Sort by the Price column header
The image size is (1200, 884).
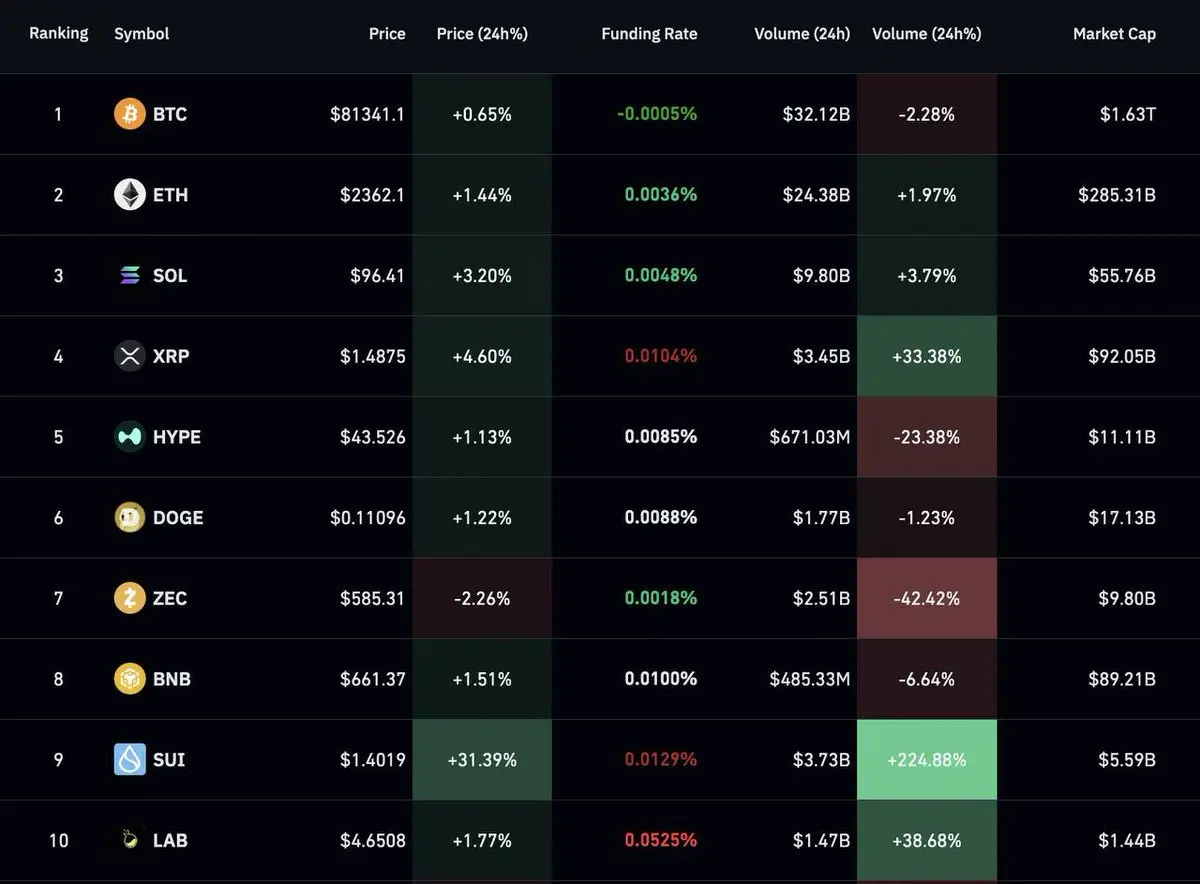coord(387,34)
